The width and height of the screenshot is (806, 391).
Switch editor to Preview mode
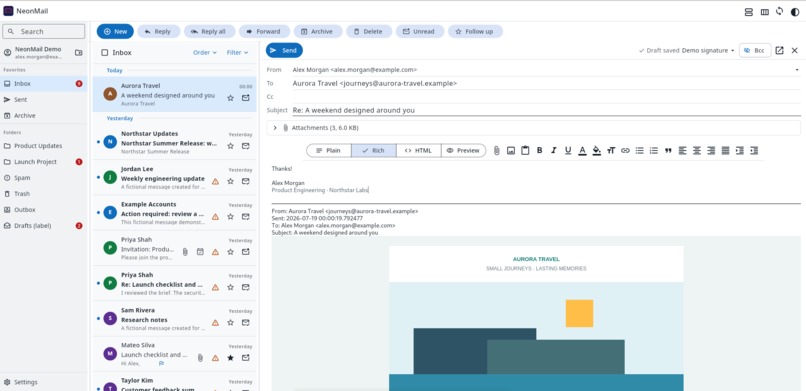tap(463, 151)
